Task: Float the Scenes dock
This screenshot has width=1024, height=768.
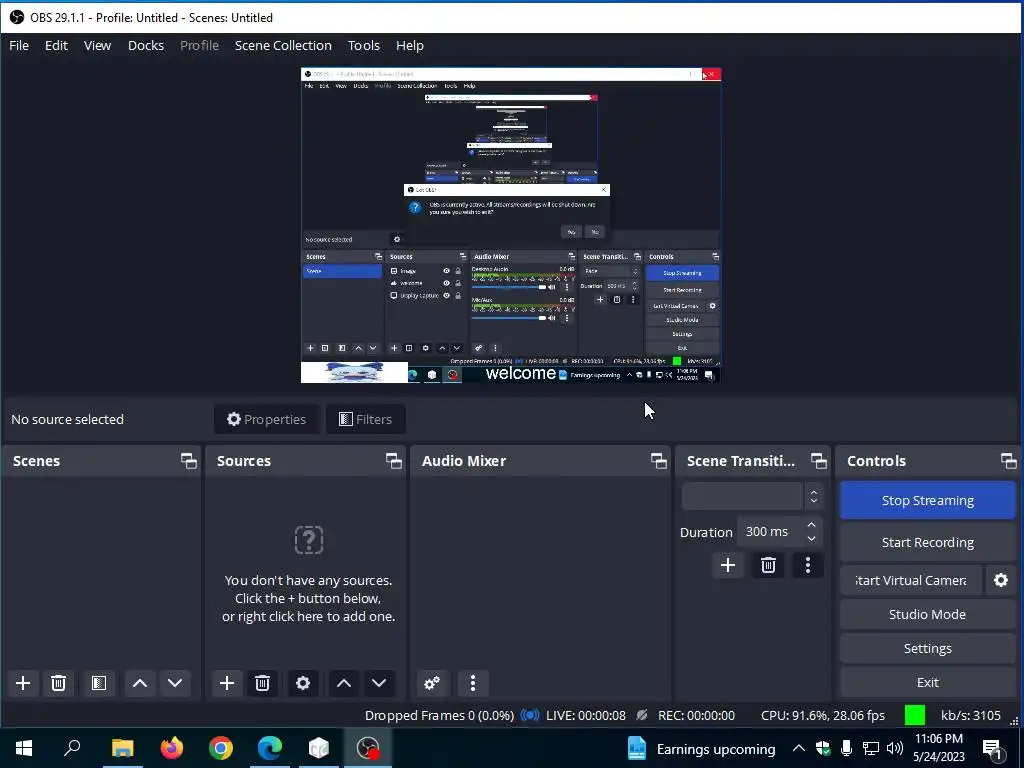Action: (x=189, y=461)
